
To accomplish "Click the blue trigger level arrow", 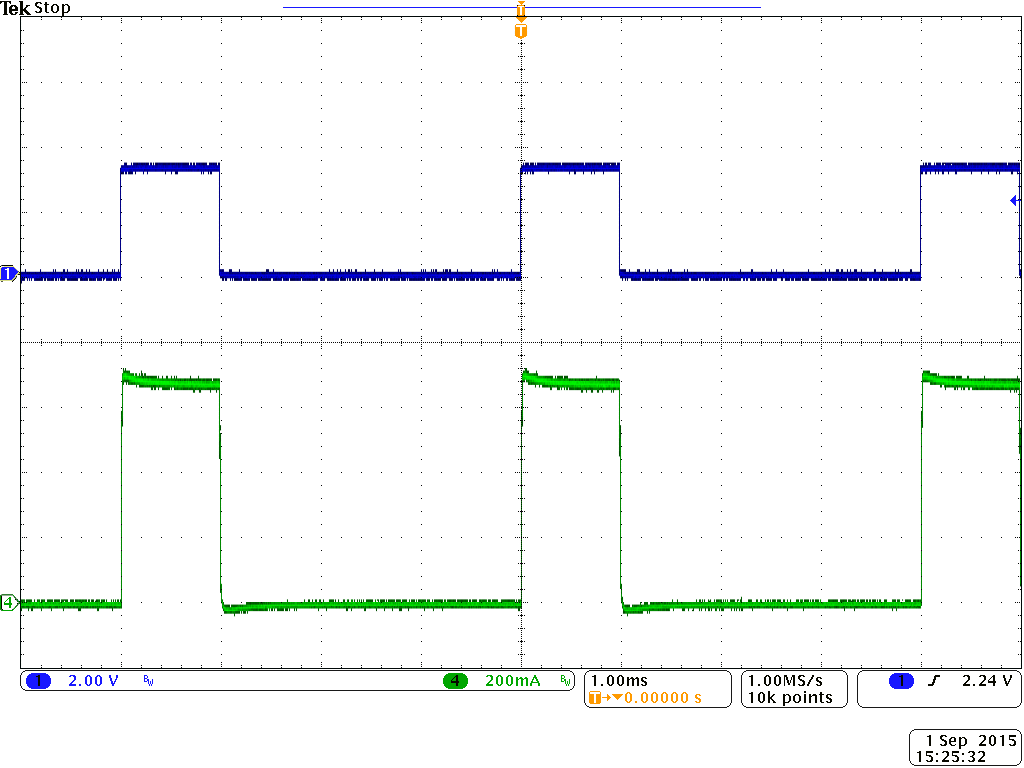I will point(1012,201).
